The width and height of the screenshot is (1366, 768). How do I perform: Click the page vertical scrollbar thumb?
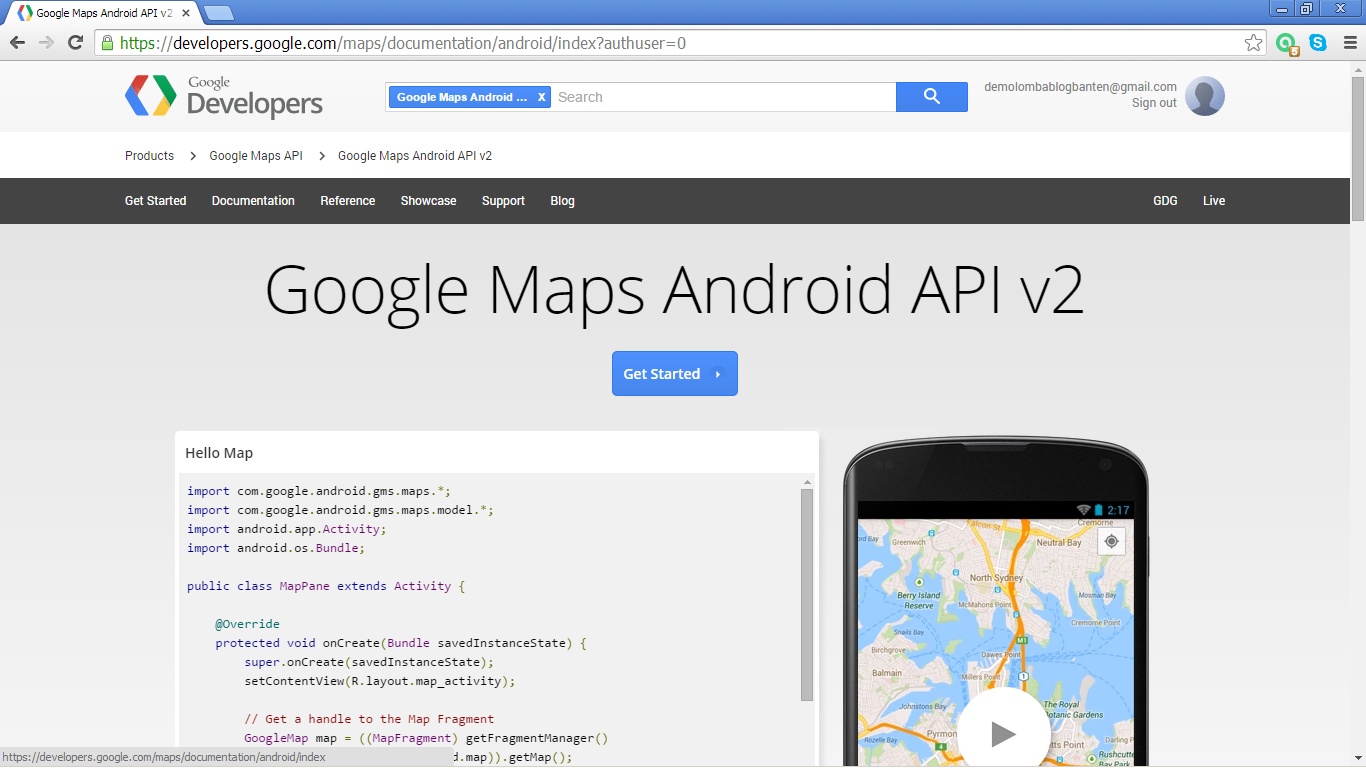(1357, 148)
